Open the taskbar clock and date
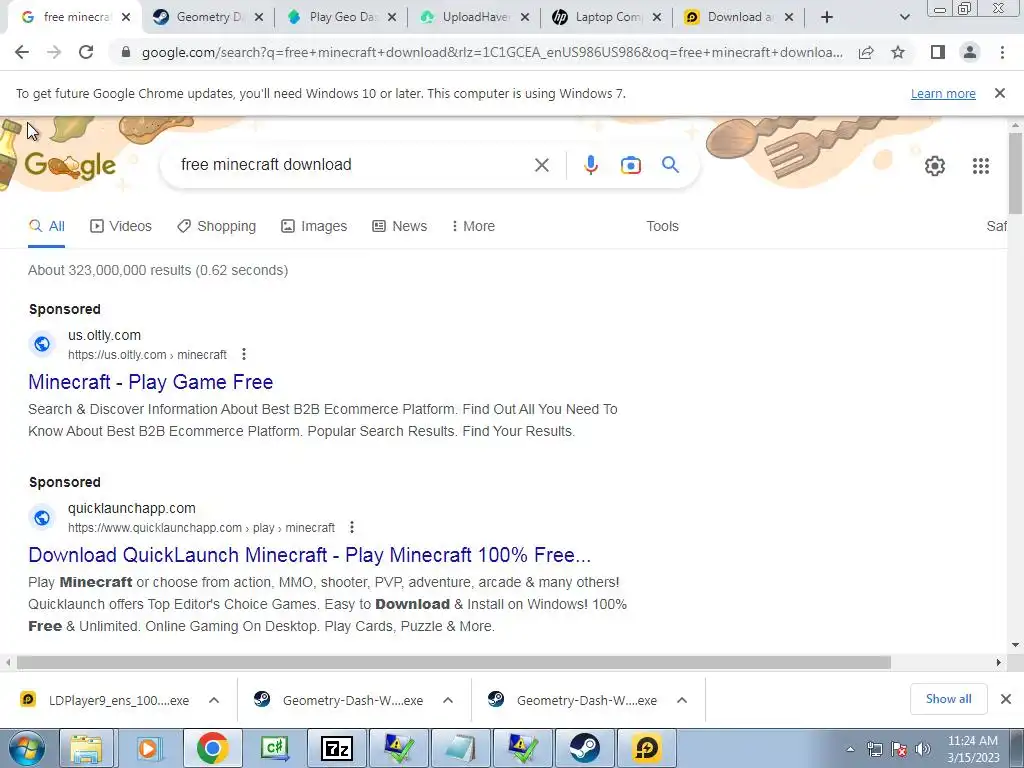Screen dimensions: 1024x768 (973, 749)
